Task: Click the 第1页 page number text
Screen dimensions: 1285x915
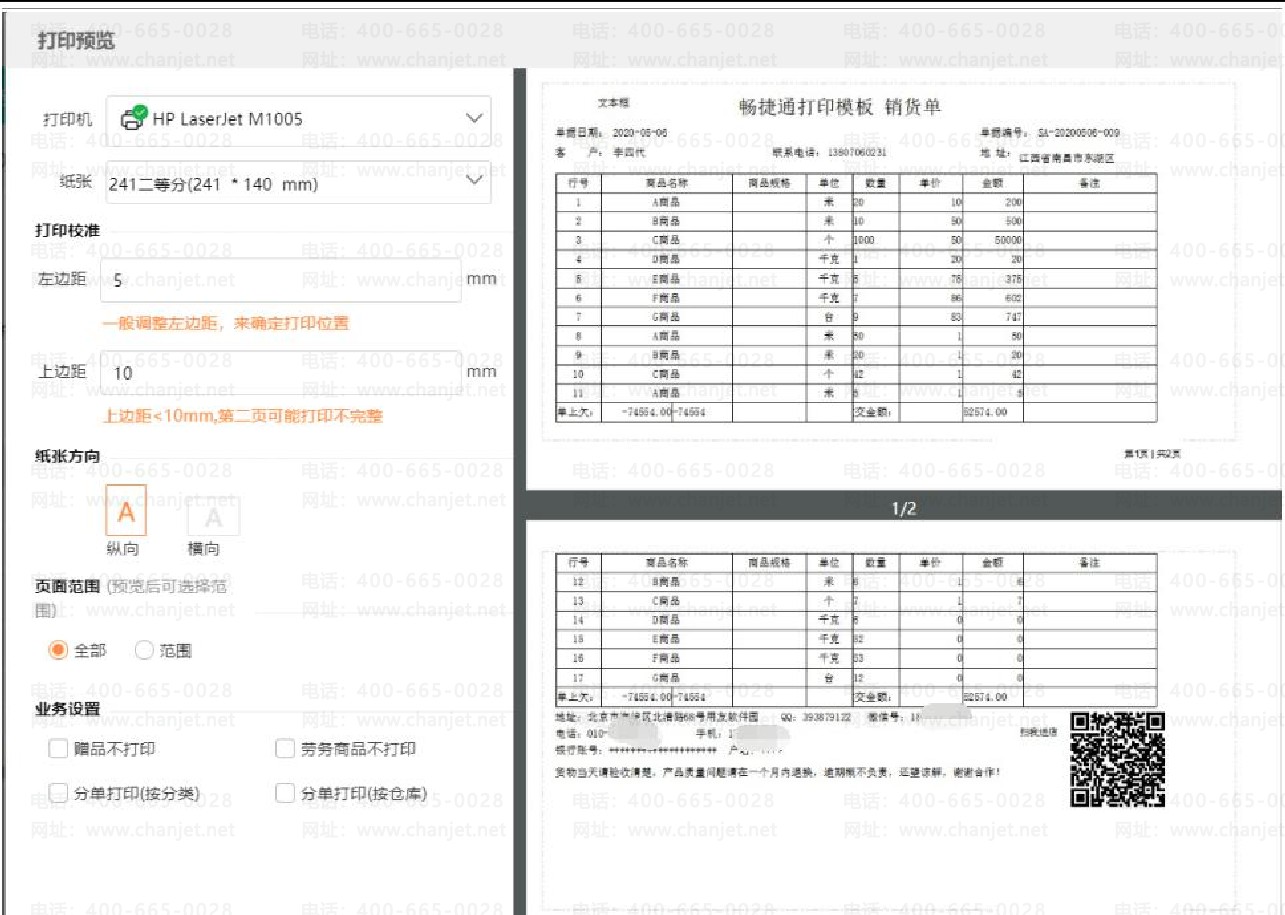Action: (1152, 454)
